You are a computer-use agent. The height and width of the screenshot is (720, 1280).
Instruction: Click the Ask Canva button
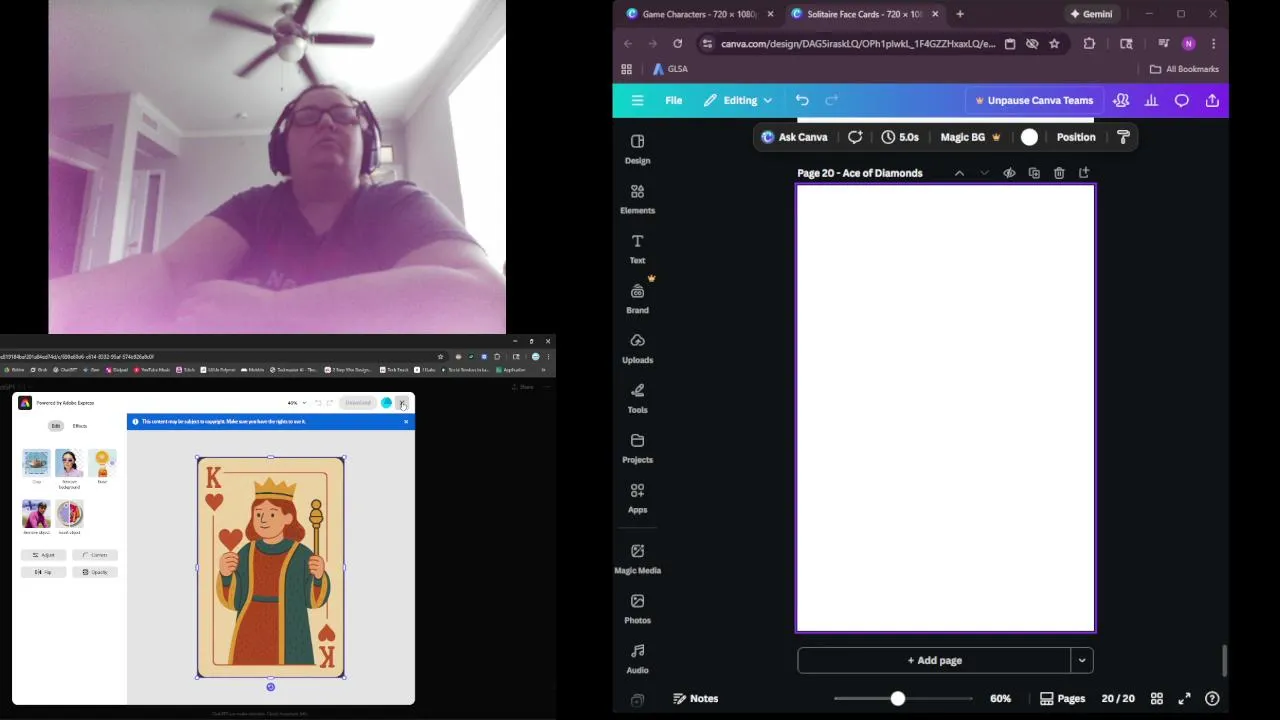click(795, 137)
